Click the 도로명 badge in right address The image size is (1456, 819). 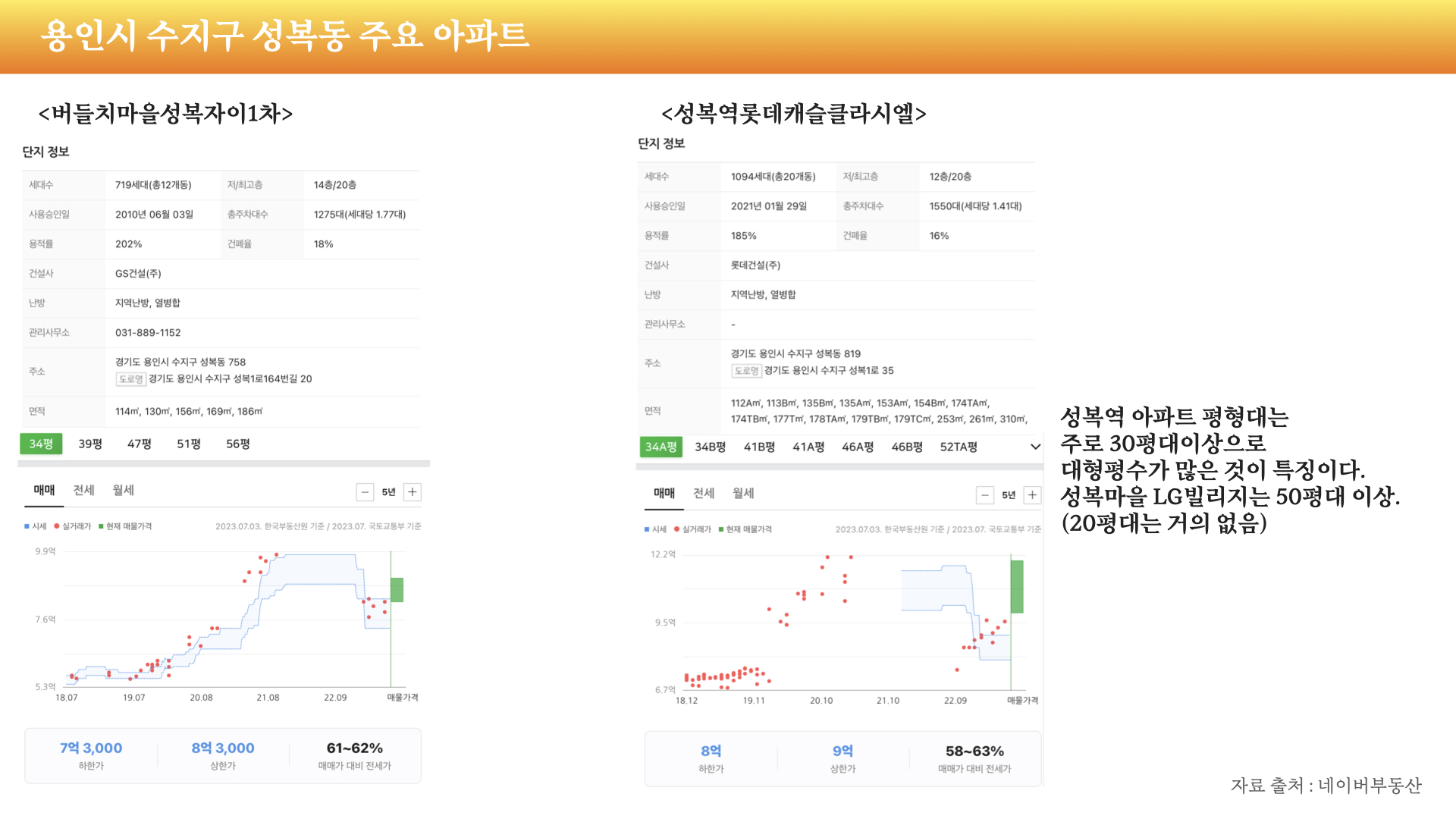[746, 371]
